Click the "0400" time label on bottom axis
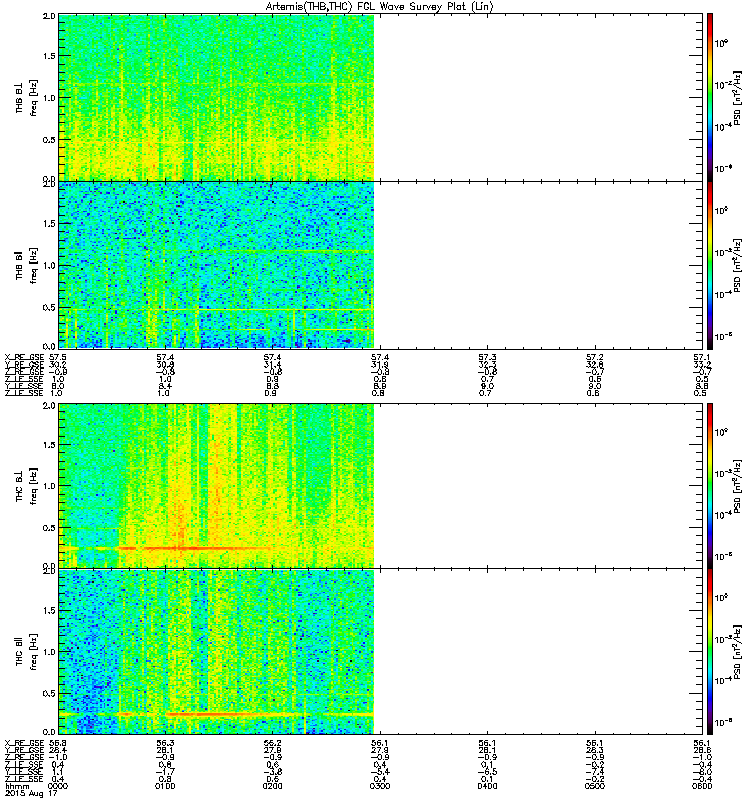Viewport: 750px width, 800px height. [x=487, y=786]
